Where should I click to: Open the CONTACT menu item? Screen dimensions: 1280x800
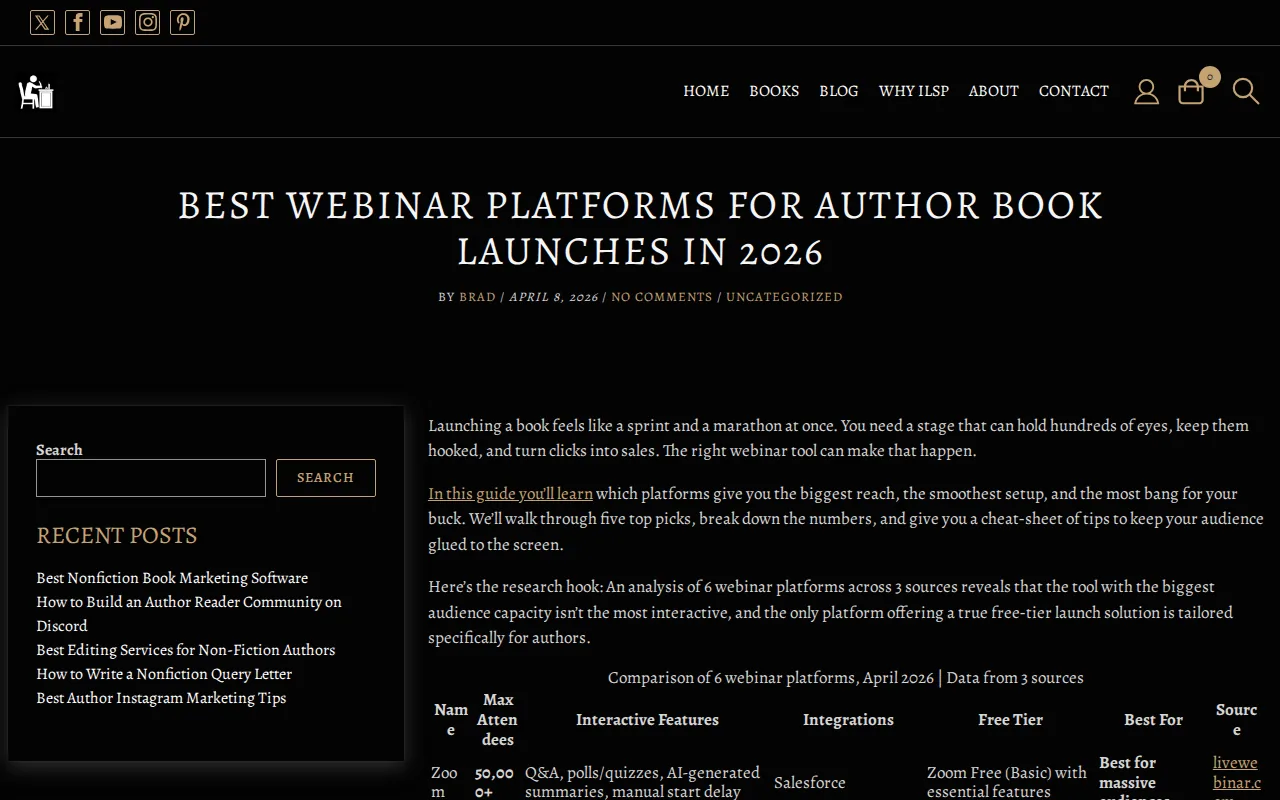coord(1074,91)
